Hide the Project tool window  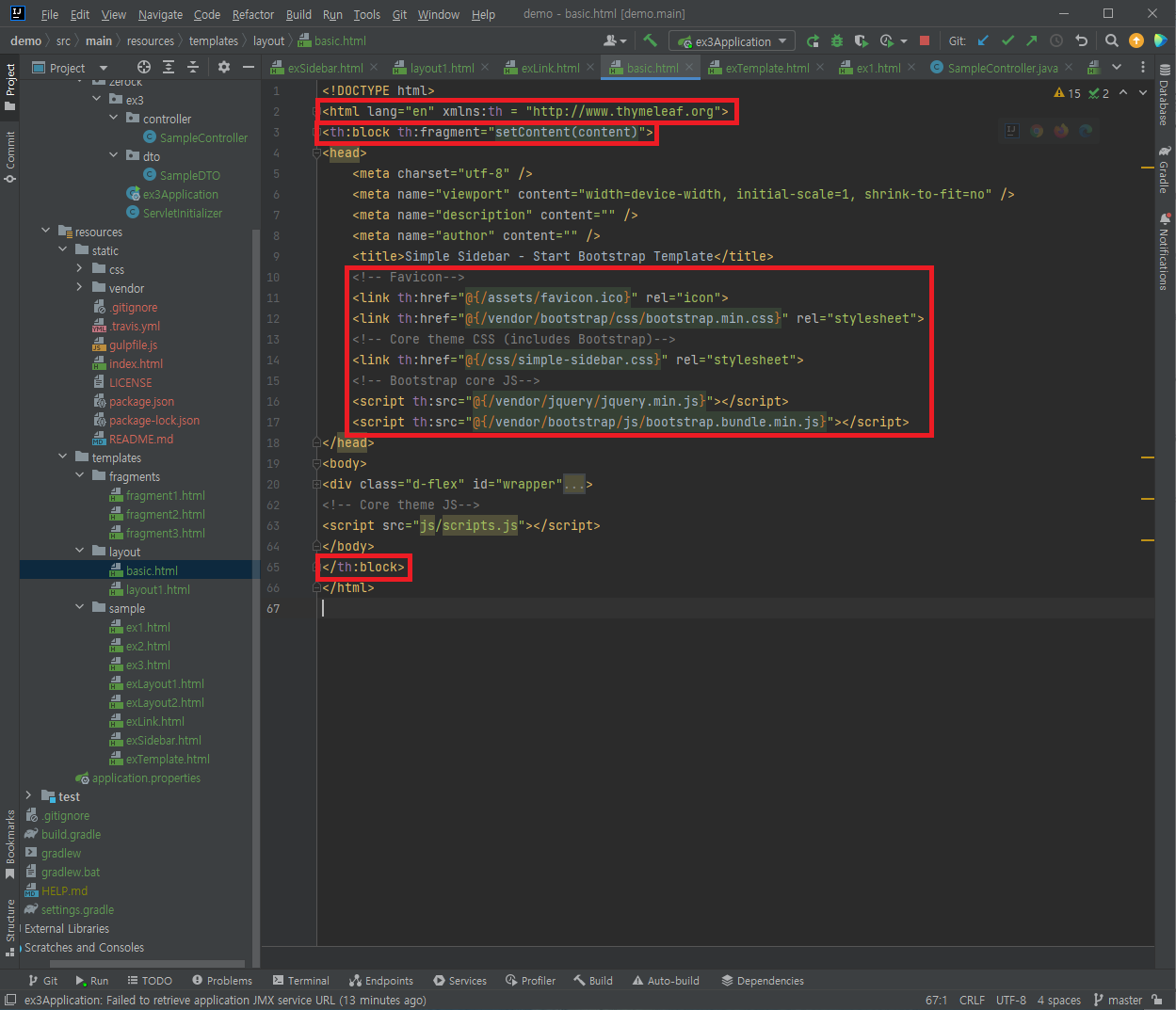249,67
